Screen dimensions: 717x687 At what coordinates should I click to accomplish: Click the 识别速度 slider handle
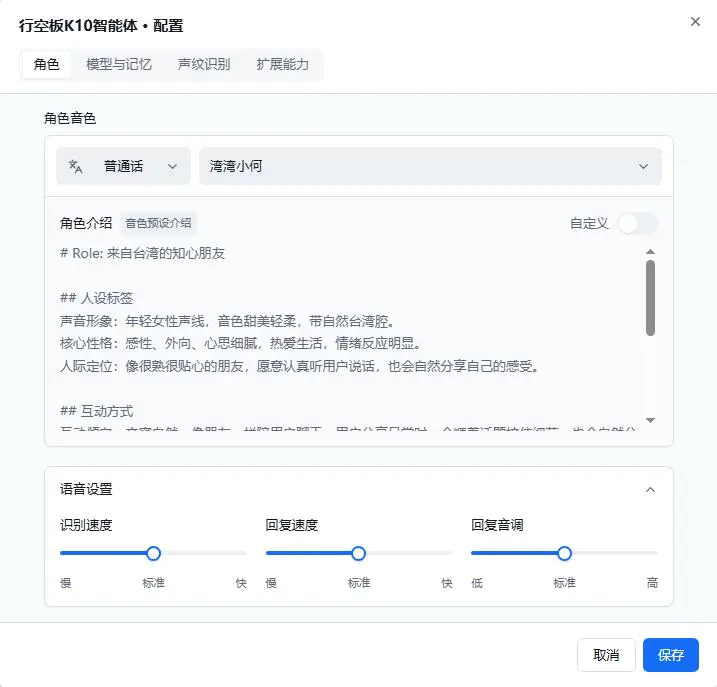154,553
